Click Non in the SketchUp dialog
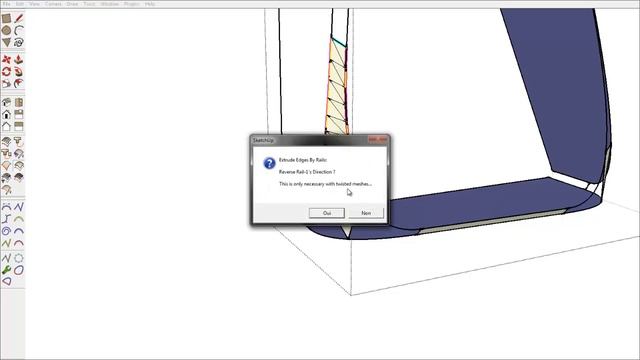The image size is (640, 360). [x=366, y=213]
